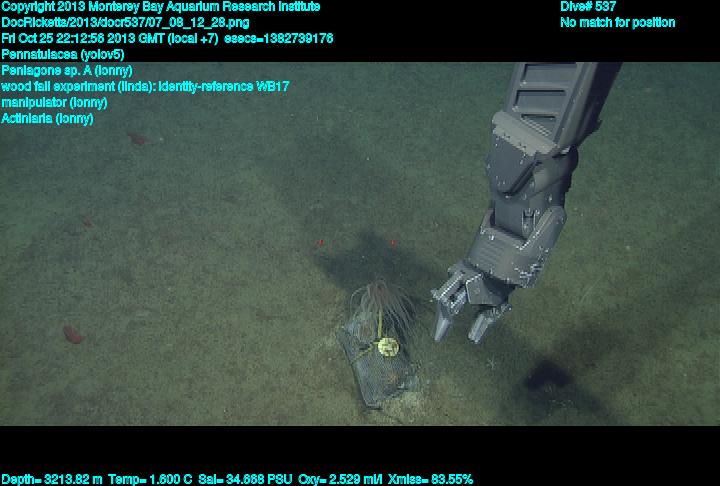Select the Actiniaria (lonny) annotation
This screenshot has height=486, width=720.
47,119
